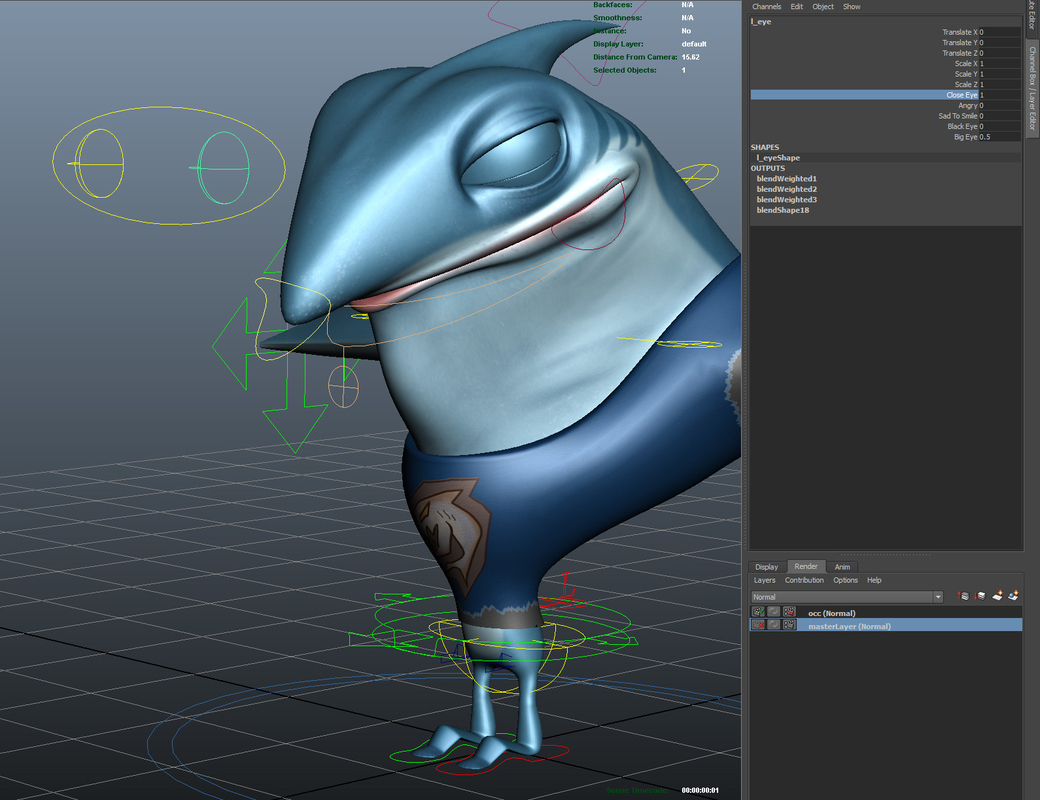Screen dimensions: 1040x800
Task: Toggle renderable state of masterLayer
Action: (x=758, y=625)
